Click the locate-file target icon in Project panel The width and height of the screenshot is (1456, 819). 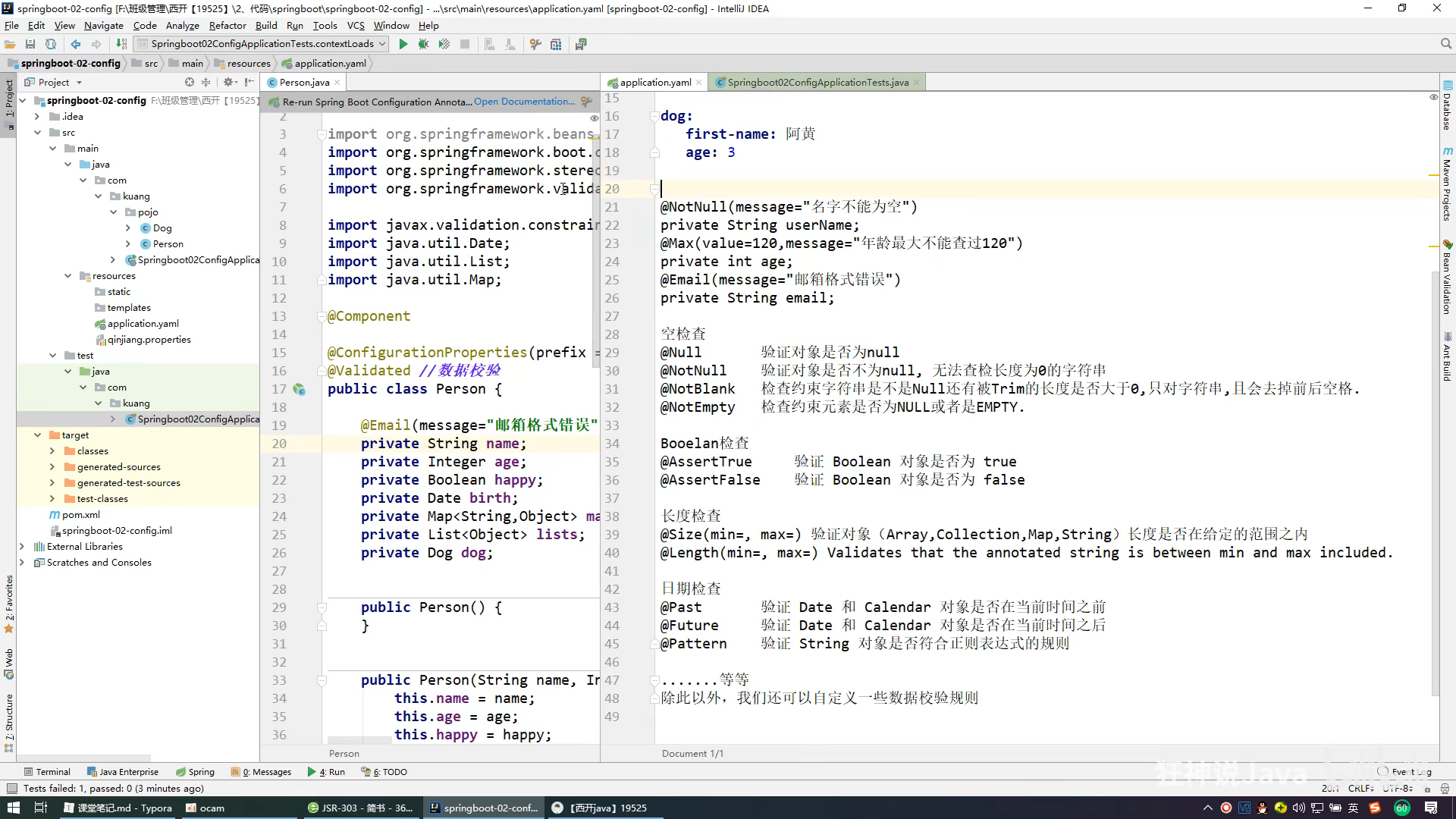[x=190, y=82]
